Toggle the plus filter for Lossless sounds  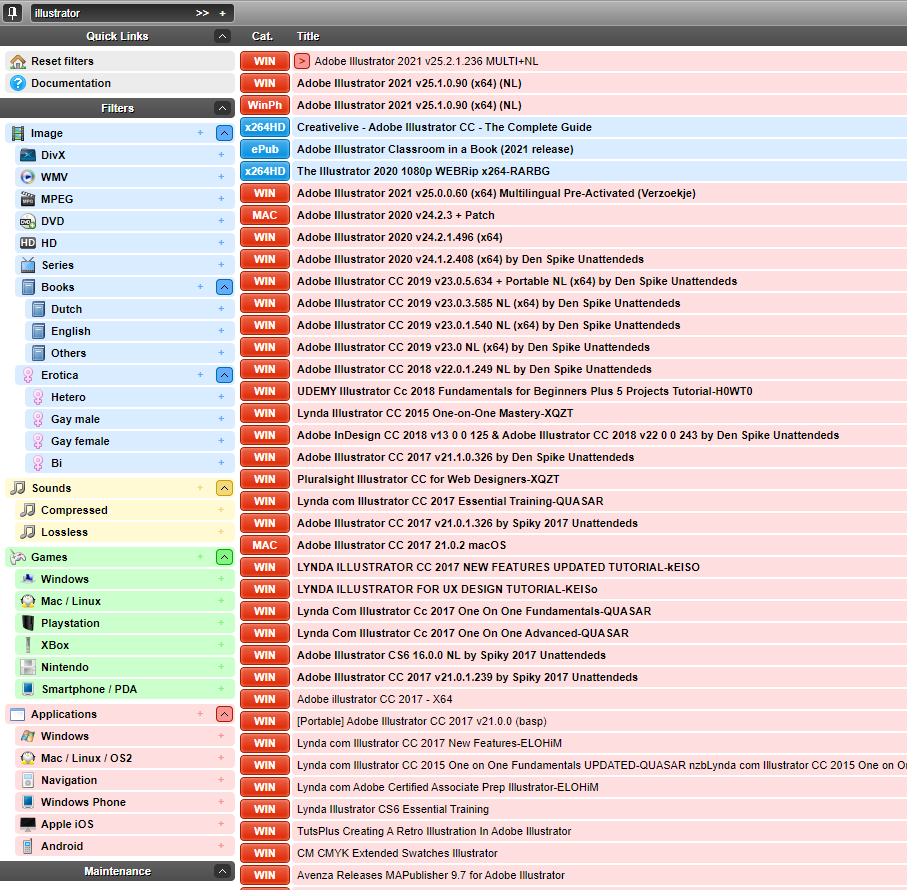coord(221,532)
